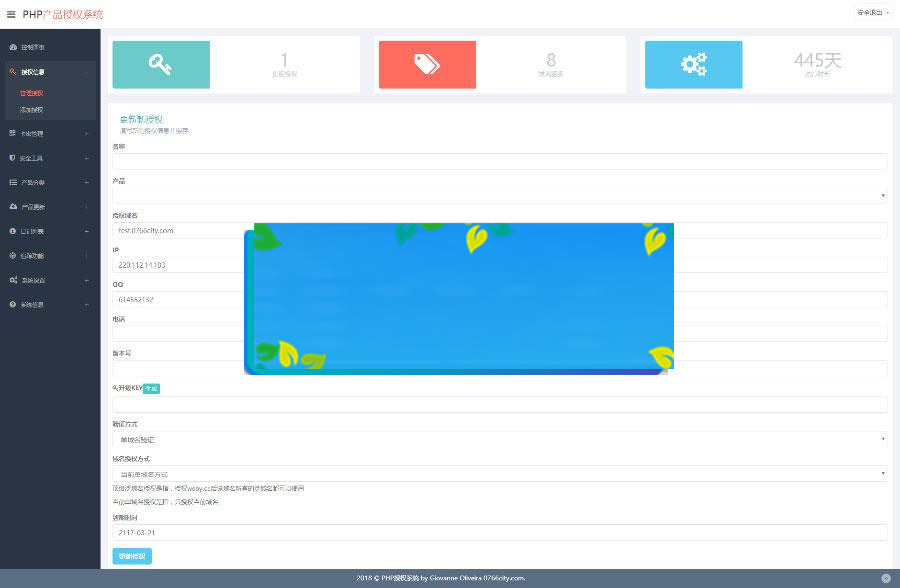Viewport: 900px width, 588px height.
Task: Click the round icon in footer corner
Action: point(885,578)
